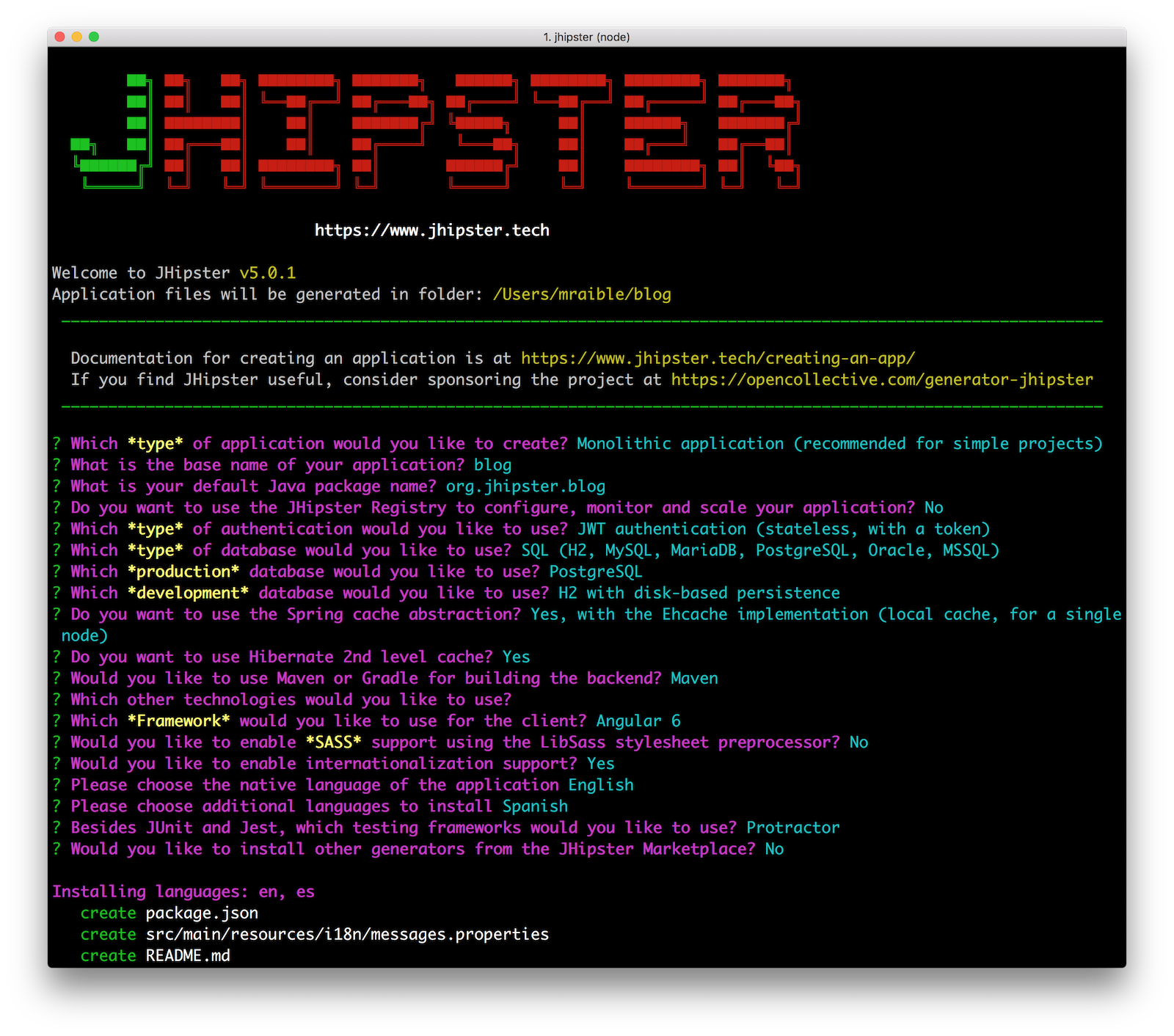Image resolution: width=1174 pixels, height=1036 pixels.
Task: Click the highlighted word *Framework*
Action: click(x=178, y=721)
